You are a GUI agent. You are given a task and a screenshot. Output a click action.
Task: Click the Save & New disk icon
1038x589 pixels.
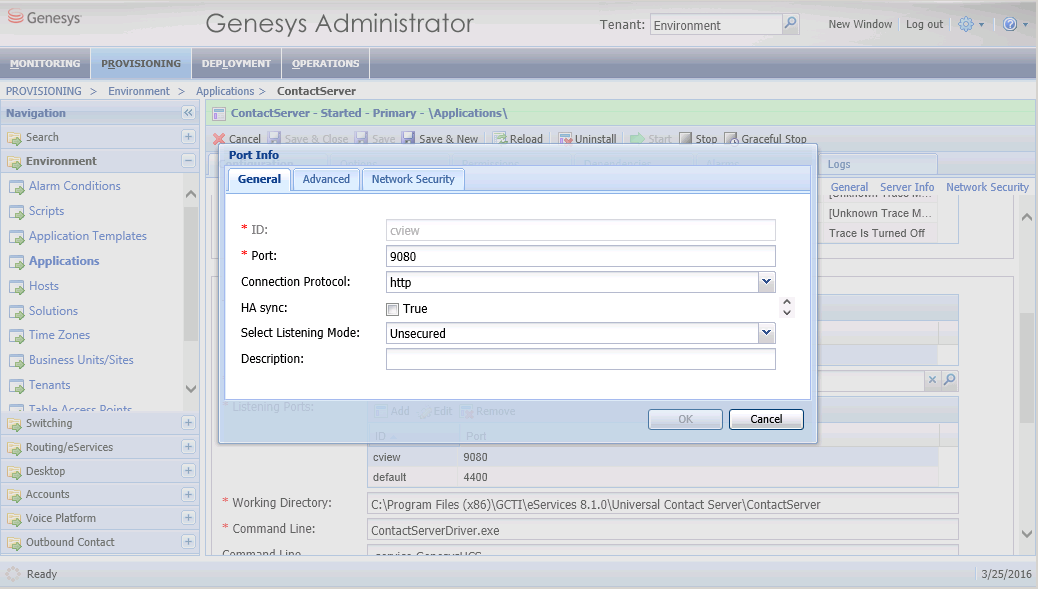point(408,138)
